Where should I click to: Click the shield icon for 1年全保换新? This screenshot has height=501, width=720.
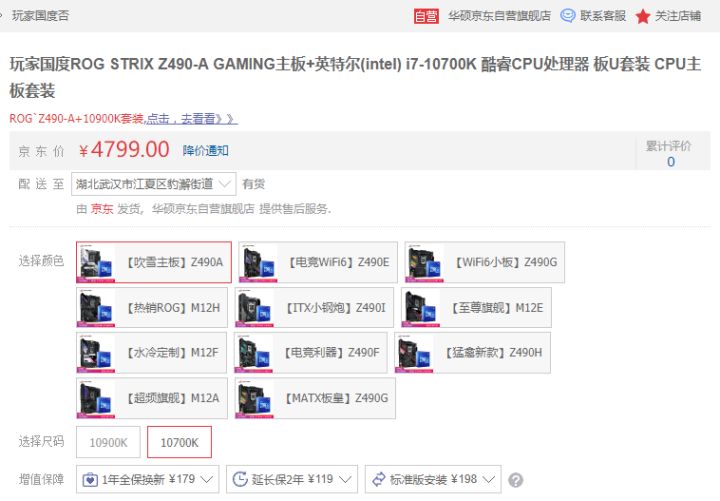(x=90, y=480)
